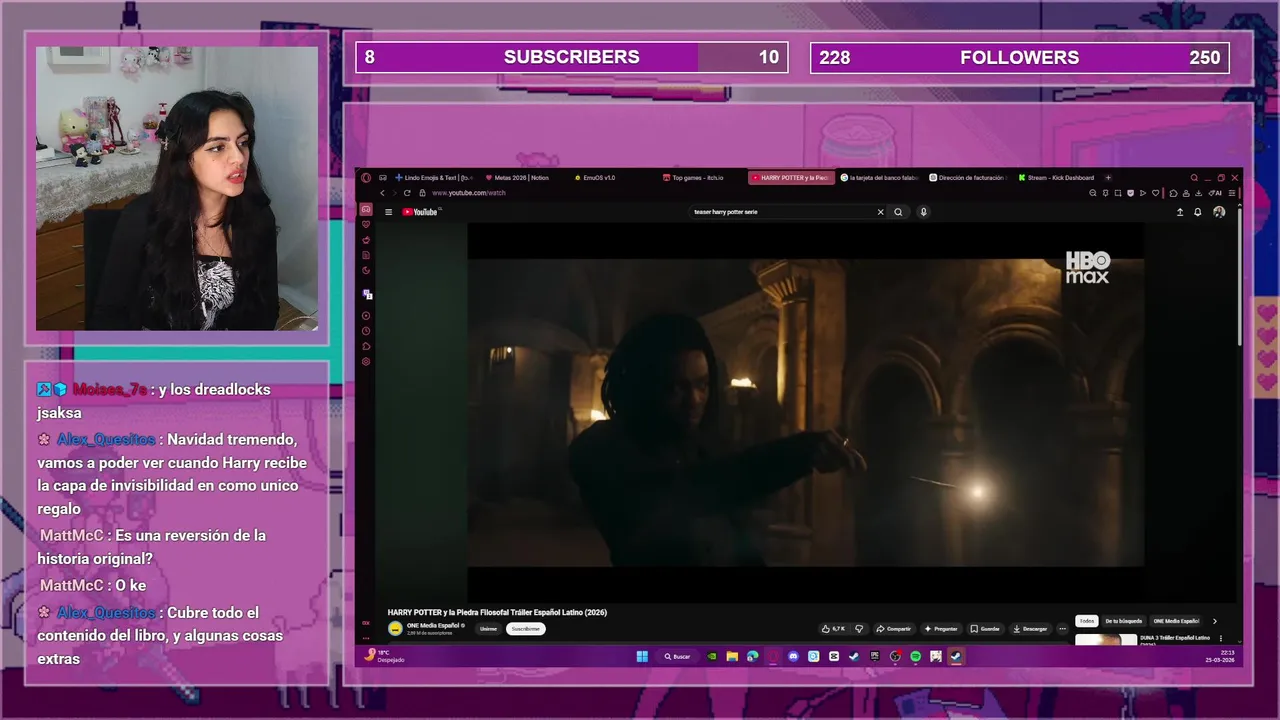Open Discord from the taskbar

point(793,657)
